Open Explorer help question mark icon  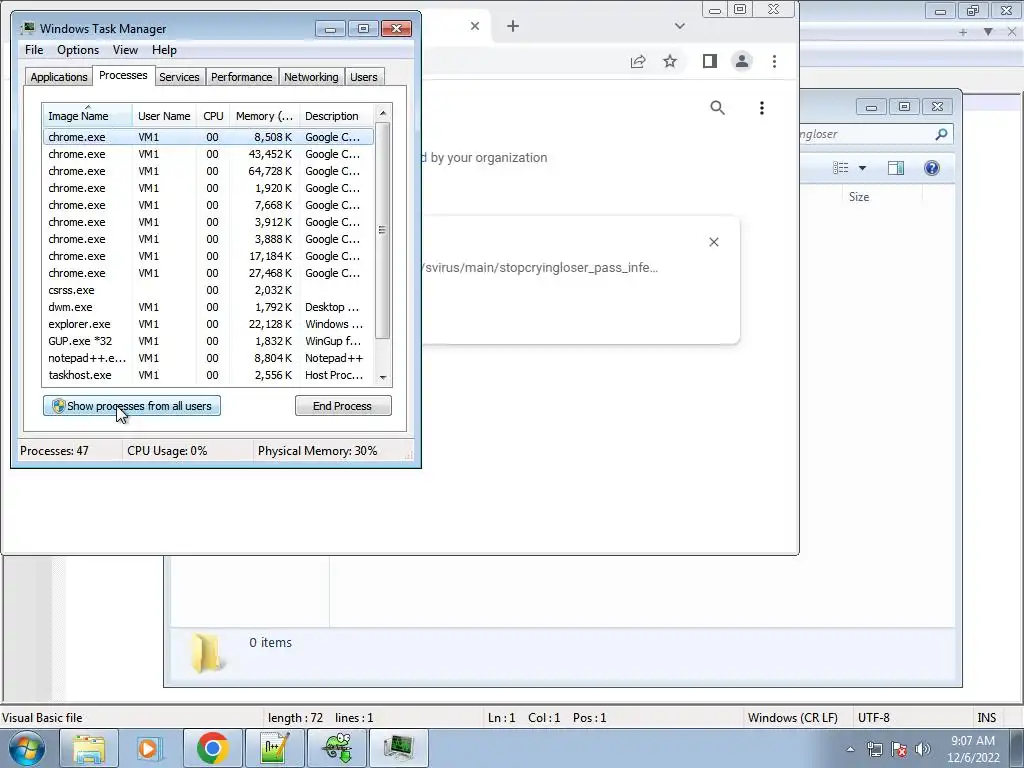(x=932, y=168)
